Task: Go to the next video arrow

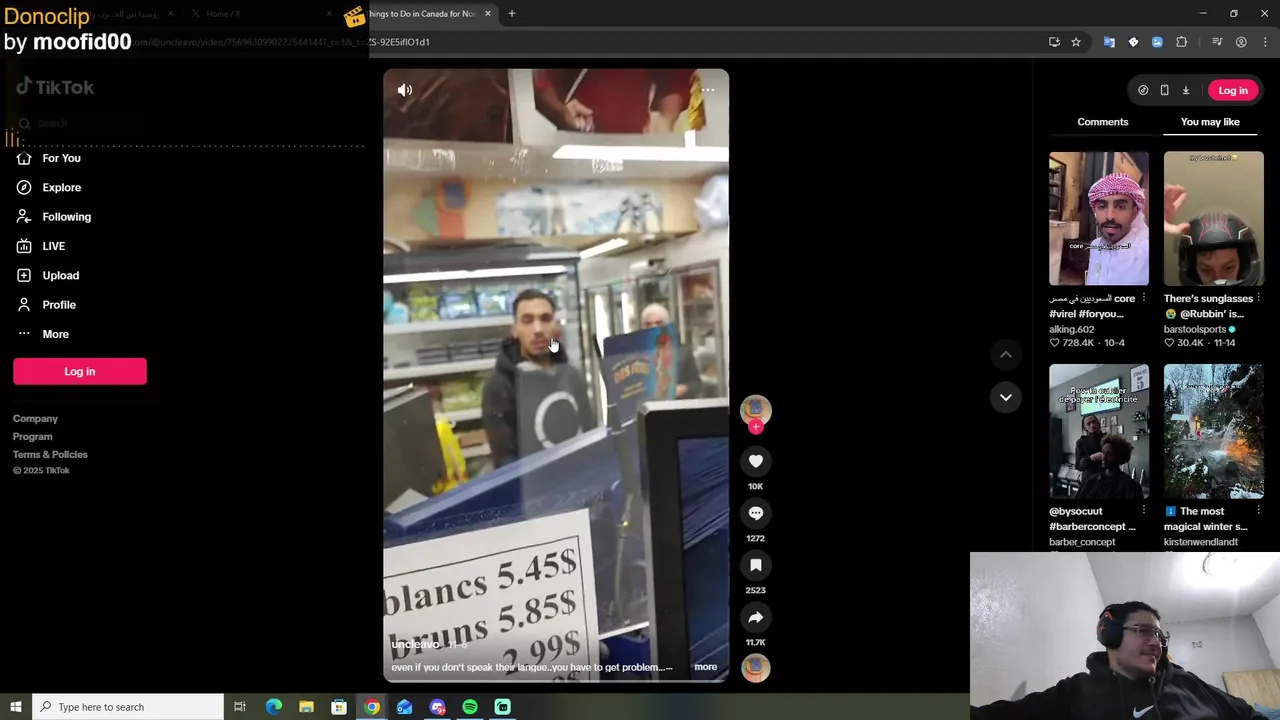Action: pyautogui.click(x=1006, y=397)
